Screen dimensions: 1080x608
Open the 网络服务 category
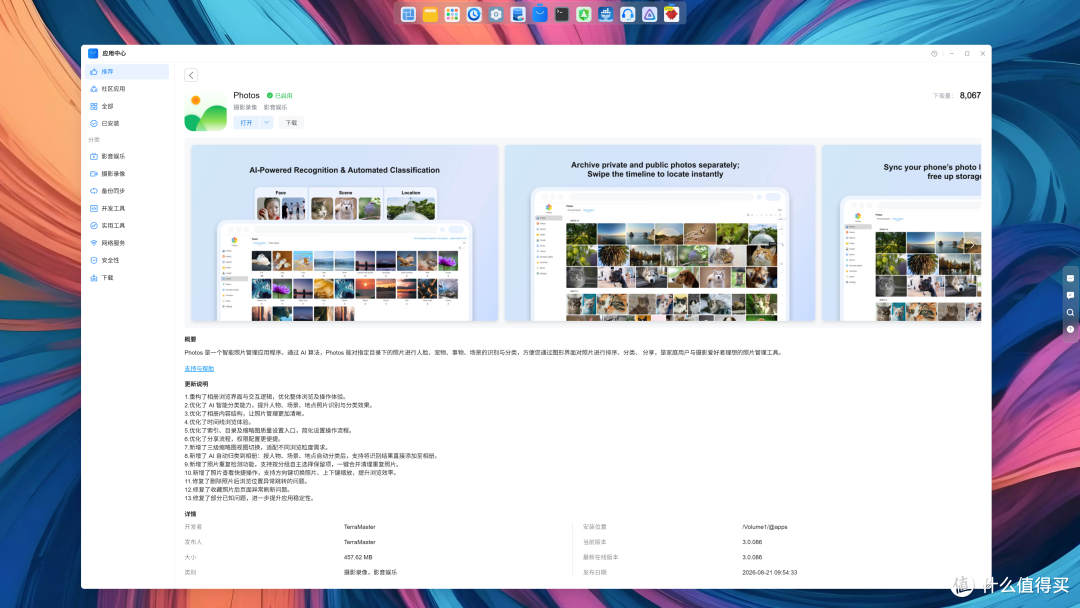pos(127,242)
